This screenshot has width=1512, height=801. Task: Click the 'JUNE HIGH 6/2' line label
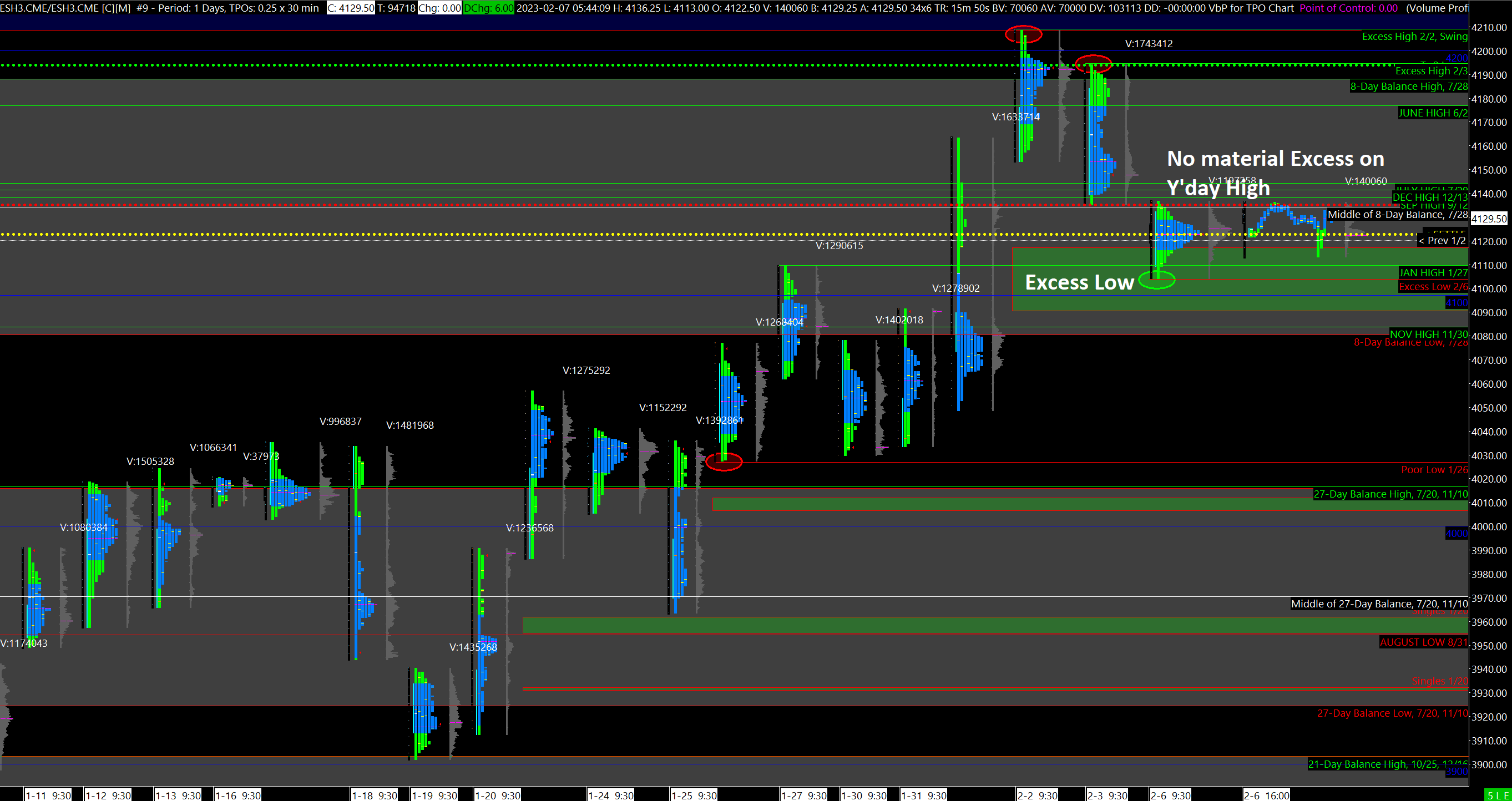(1432, 113)
